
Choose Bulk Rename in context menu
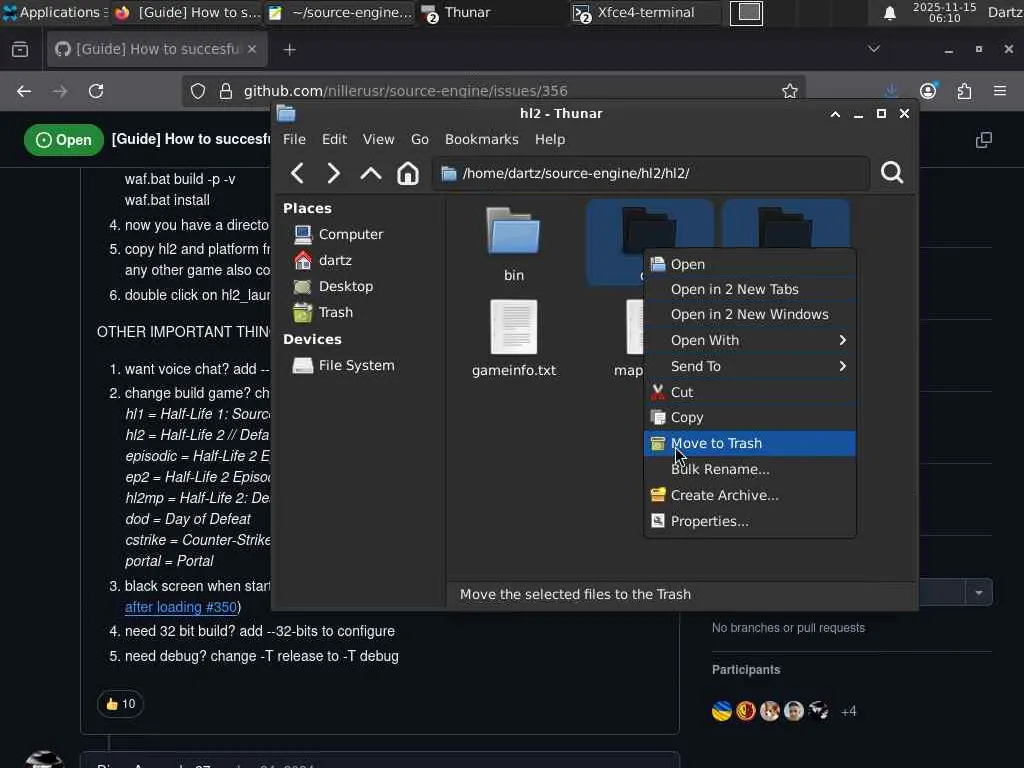(x=750, y=469)
